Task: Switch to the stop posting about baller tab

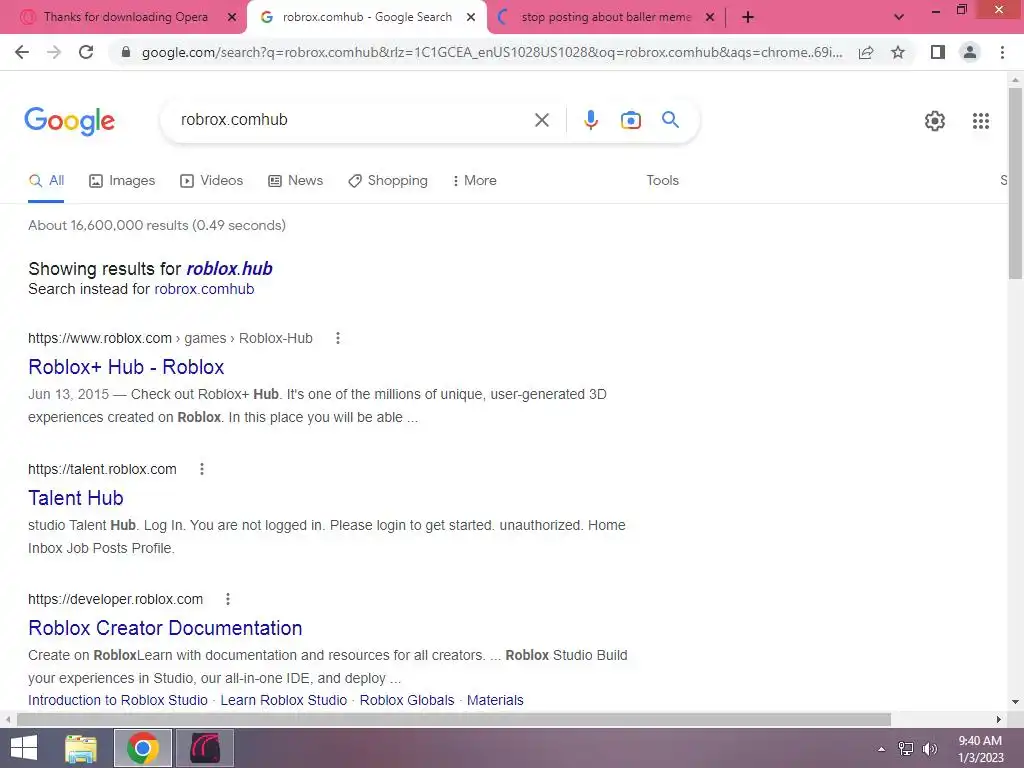Action: 605,17
